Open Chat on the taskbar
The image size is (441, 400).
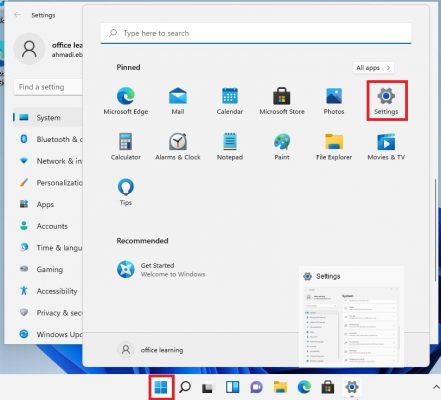256,387
